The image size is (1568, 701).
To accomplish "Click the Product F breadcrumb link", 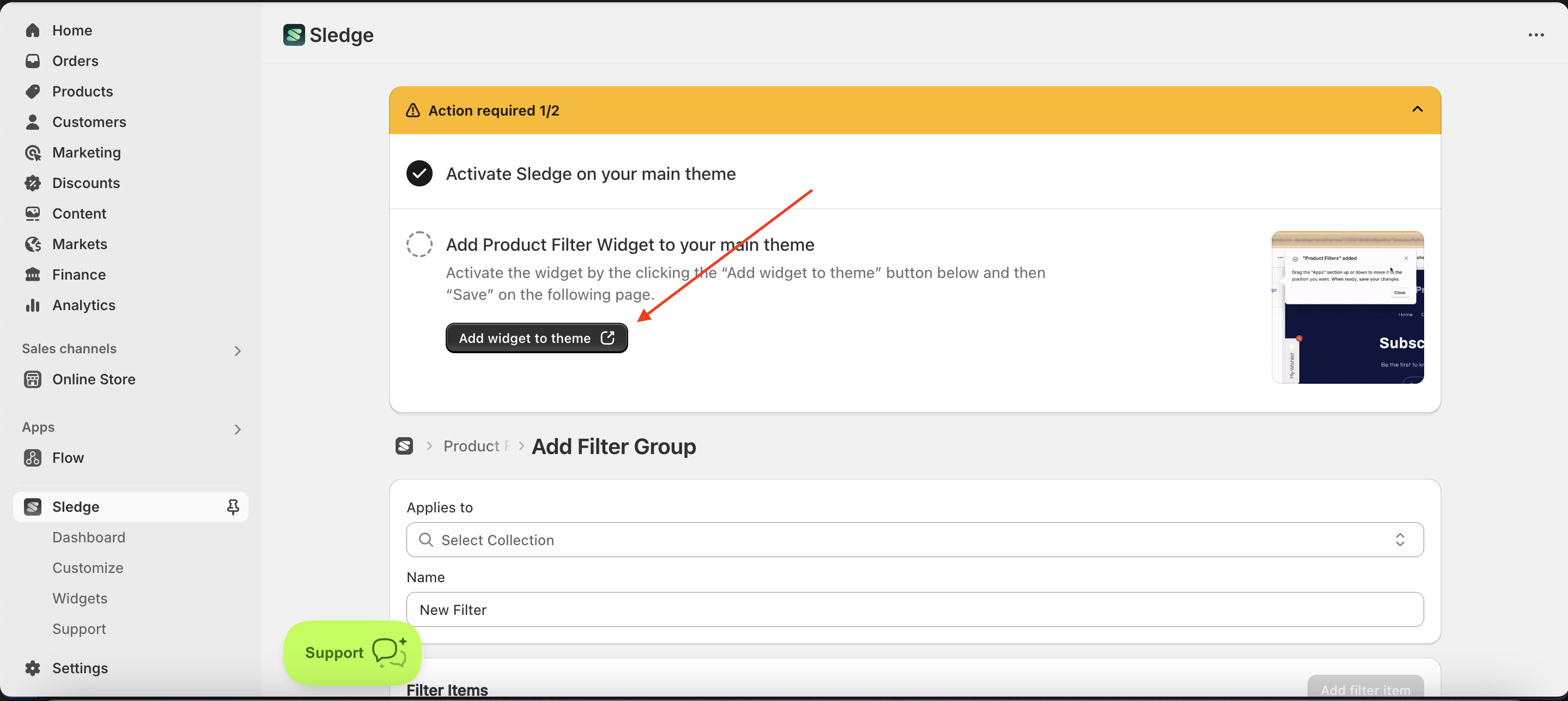I will coord(477,446).
